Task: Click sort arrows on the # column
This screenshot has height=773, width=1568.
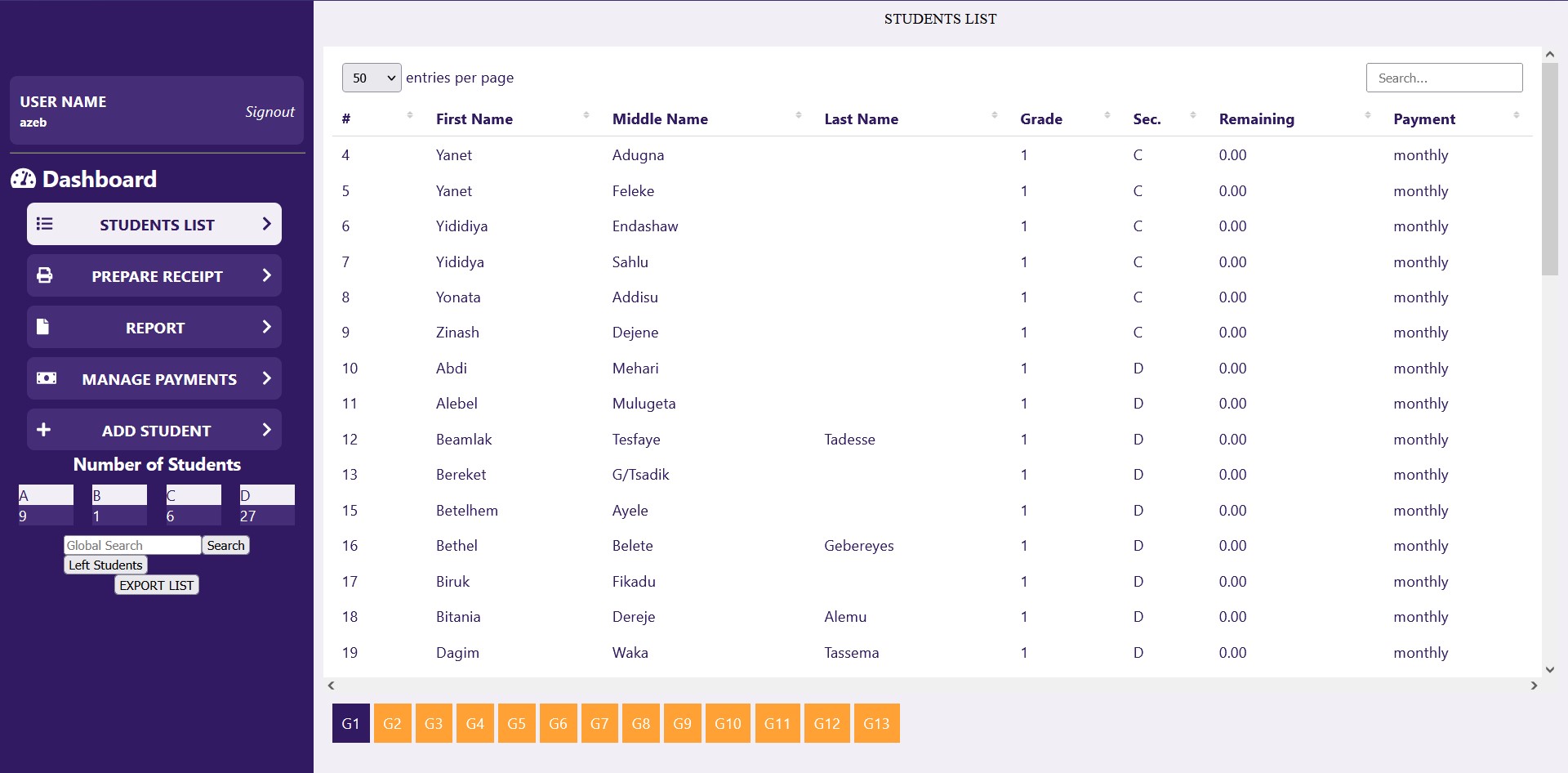Action: tap(409, 115)
